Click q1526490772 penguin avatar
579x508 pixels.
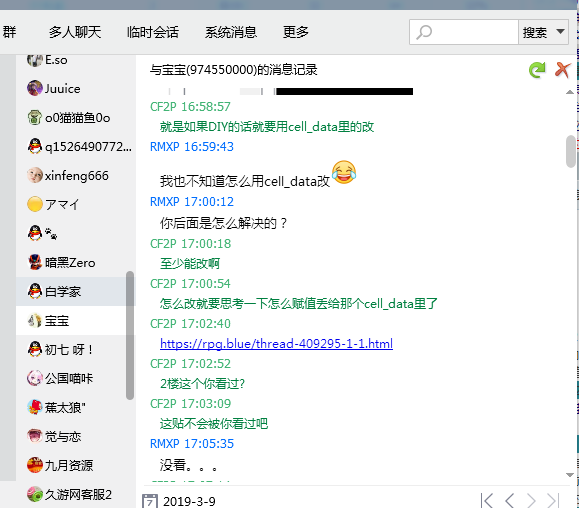(35, 146)
